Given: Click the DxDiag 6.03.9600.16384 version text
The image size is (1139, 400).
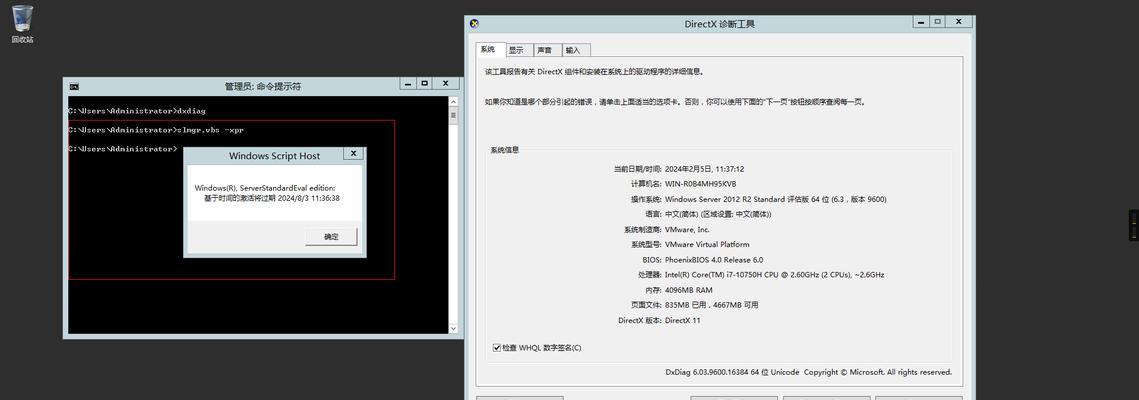Looking at the screenshot, I should (808, 372).
